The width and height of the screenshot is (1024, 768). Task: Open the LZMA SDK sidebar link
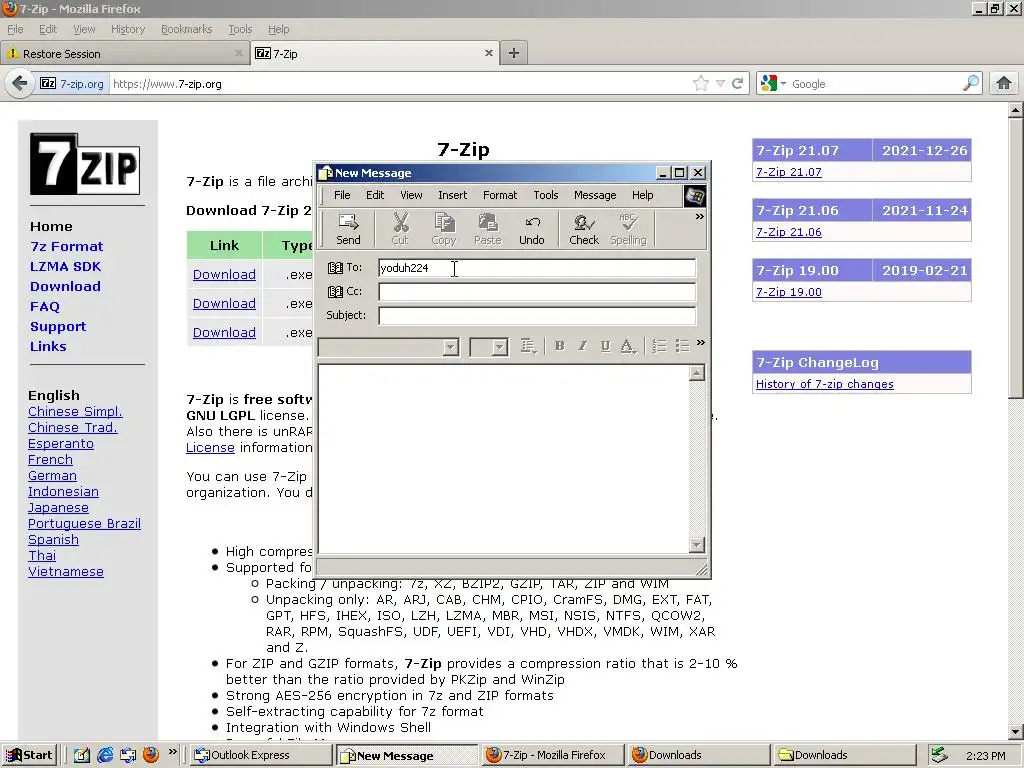click(x=65, y=266)
